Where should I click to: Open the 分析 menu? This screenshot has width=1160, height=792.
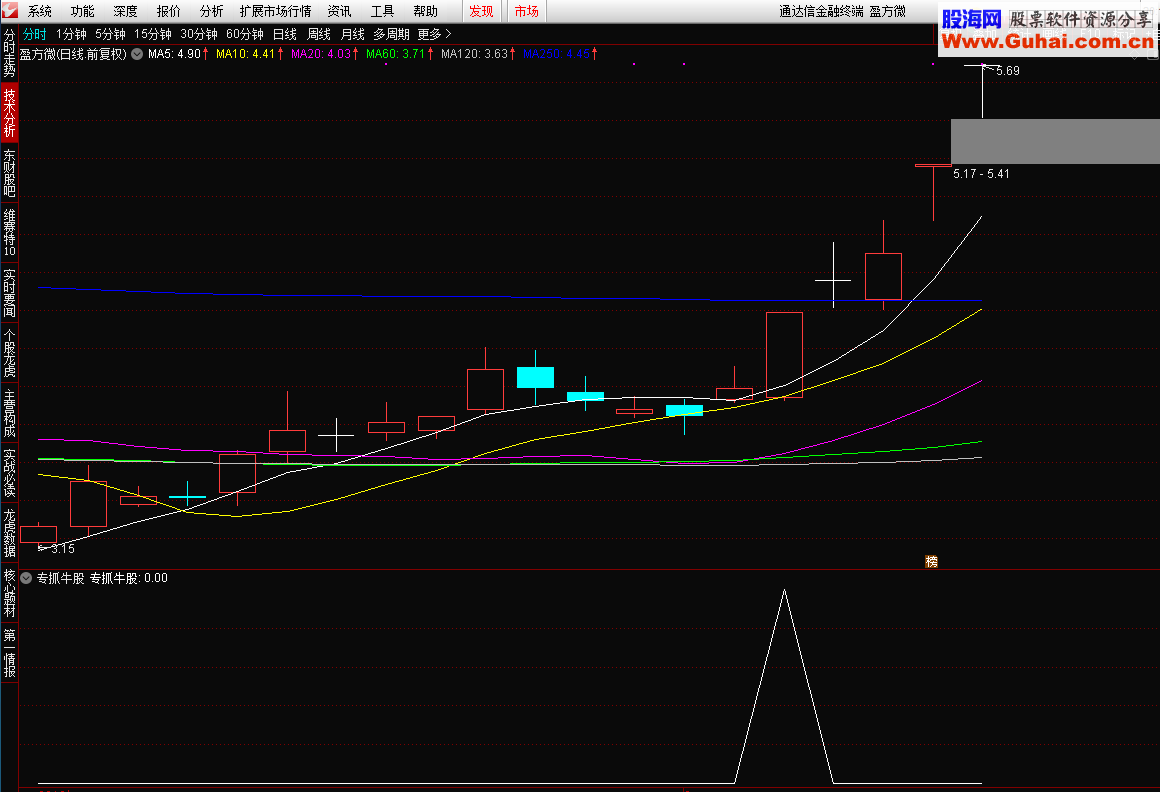pos(212,11)
